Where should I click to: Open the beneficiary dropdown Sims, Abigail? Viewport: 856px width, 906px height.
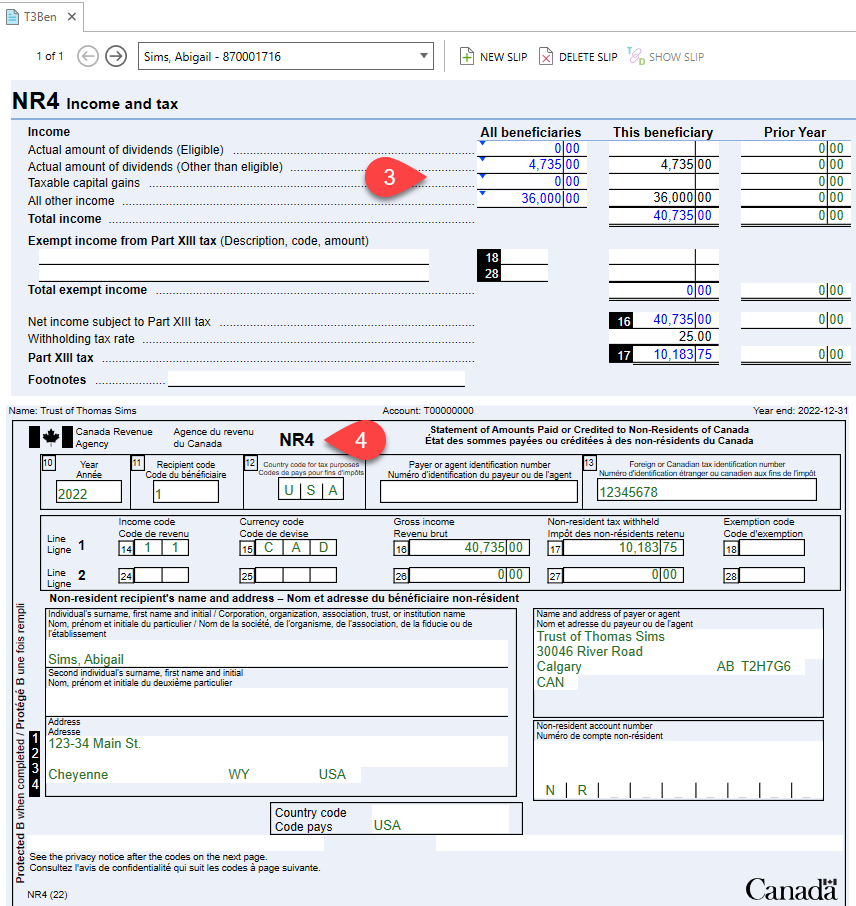point(286,57)
